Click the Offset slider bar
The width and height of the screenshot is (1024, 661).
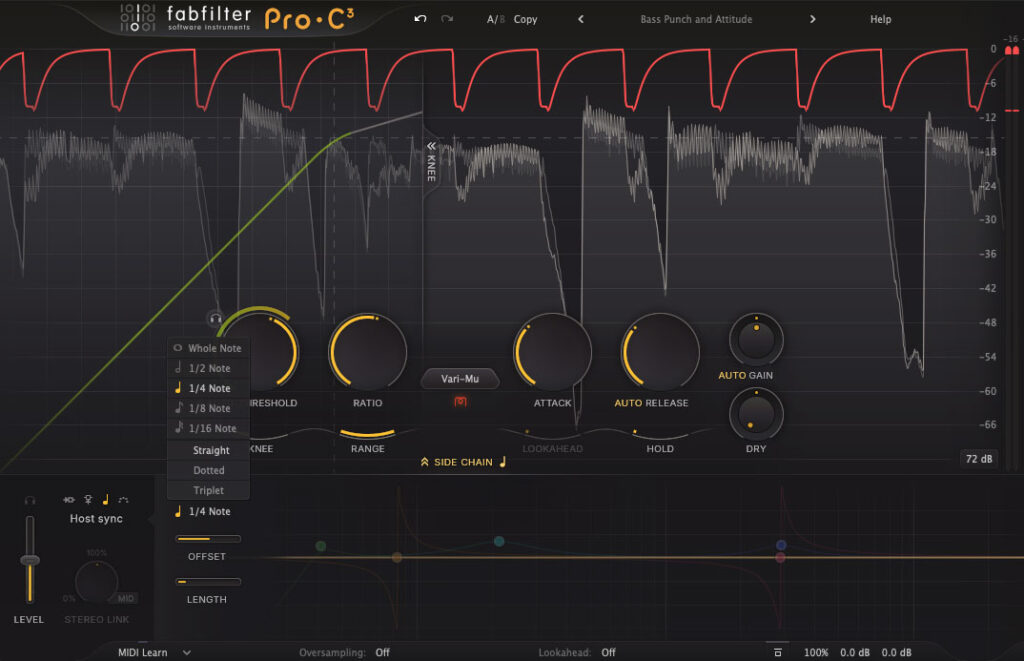(208, 539)
